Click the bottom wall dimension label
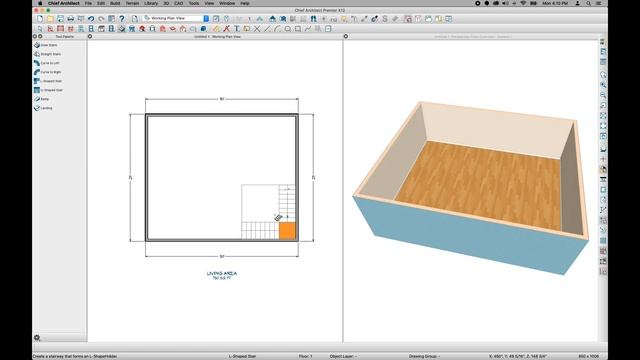This screenshot has height=360, width=640. (x=222, y=256)
